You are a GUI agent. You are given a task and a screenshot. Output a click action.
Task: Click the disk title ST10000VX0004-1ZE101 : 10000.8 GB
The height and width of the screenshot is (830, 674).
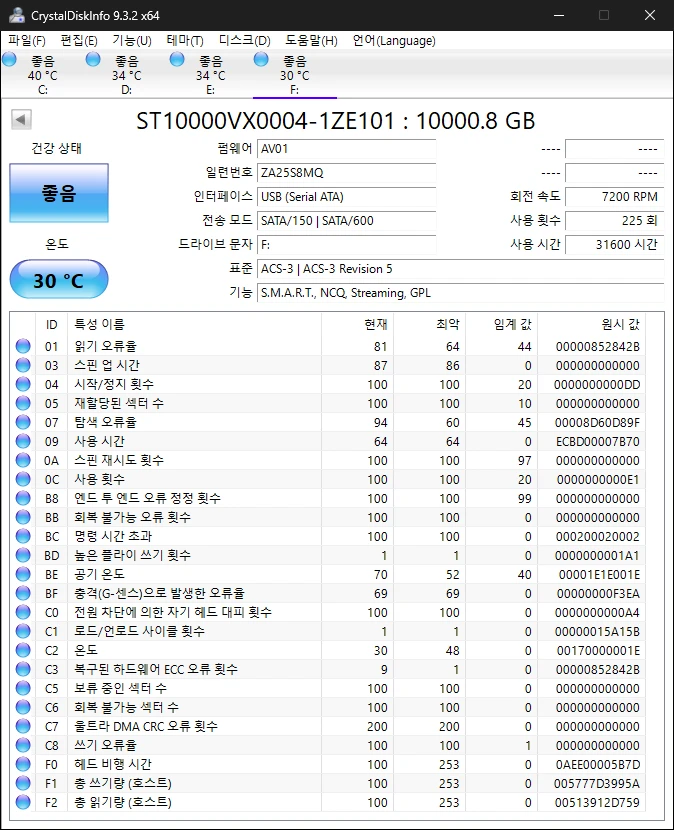(x=336, y=121)
